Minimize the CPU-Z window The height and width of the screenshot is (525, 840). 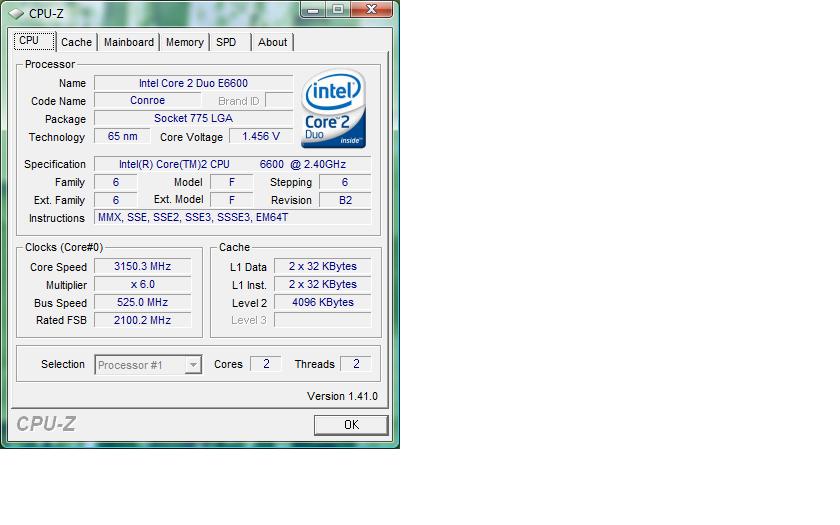[313, 9]
